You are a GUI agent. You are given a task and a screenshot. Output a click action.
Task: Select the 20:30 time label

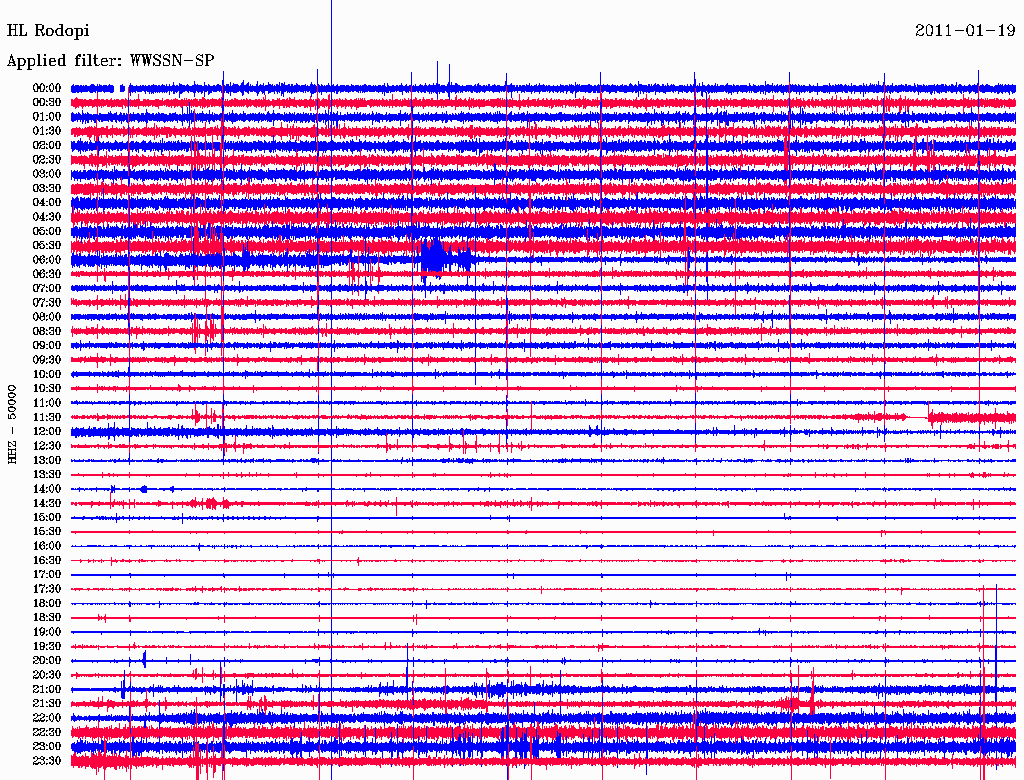[x=47, y=675]
